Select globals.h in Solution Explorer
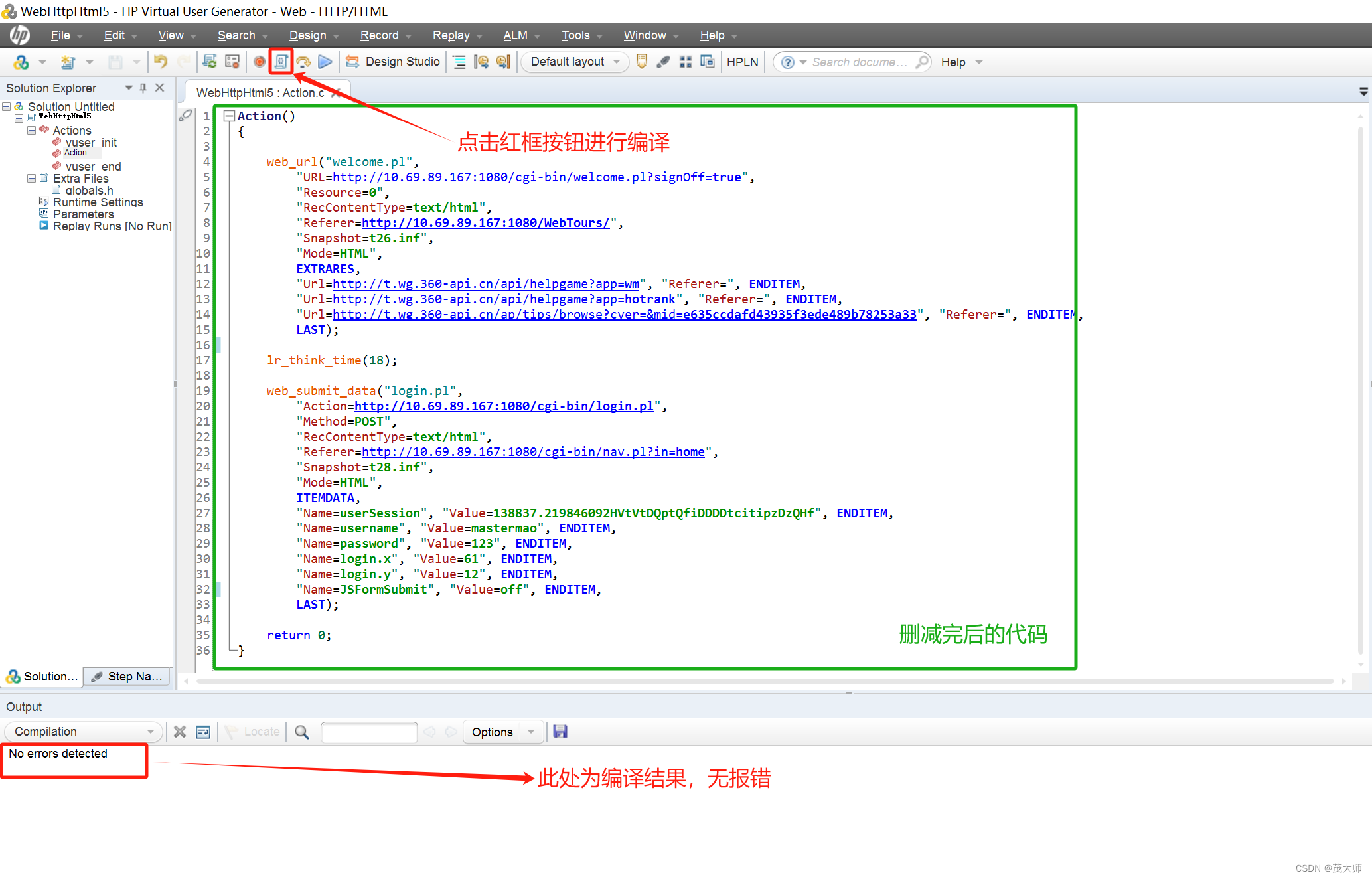 point(89,190)
